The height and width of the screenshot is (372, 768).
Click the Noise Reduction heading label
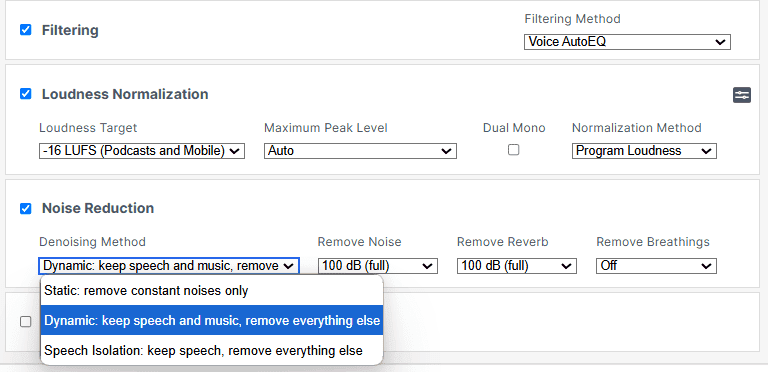click(x=98, y=208)
